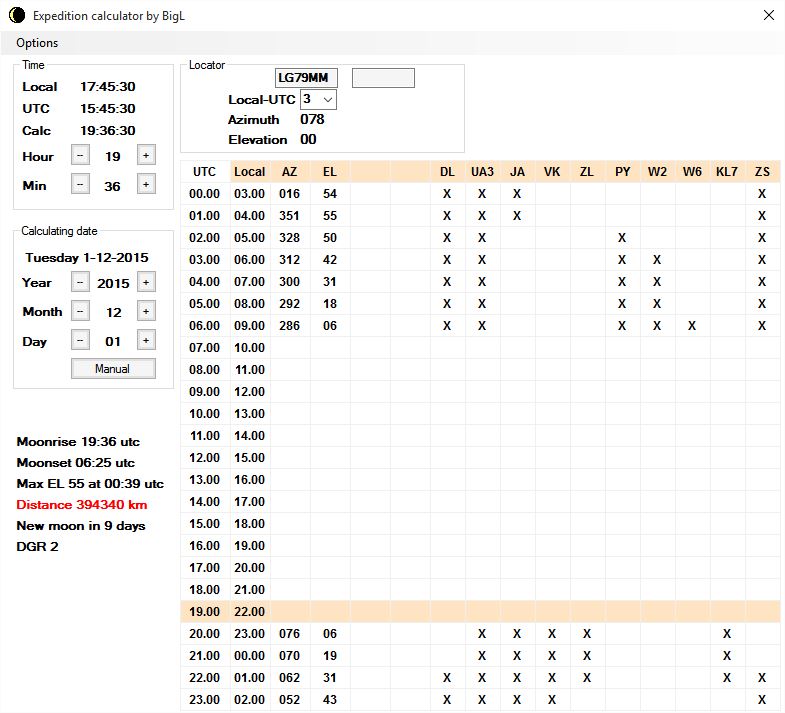This screenshot has width=785, height=713.
Task: Increase the Min value by one
Action: pyautogui.click(x=146, y=184)
